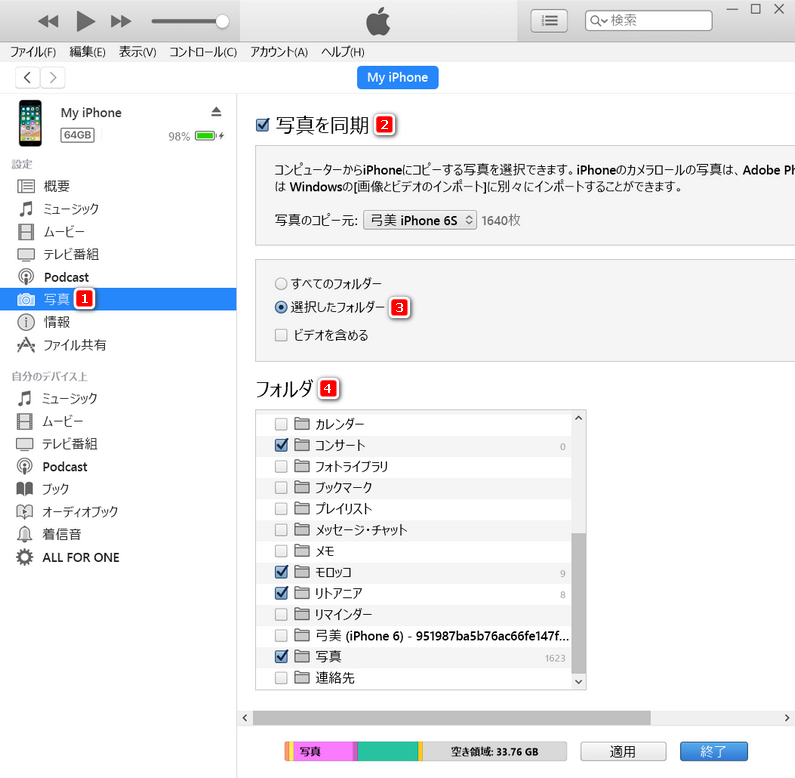Select 写真 in the sidebar
Viewport: 795px width, 778px height.
coord(118,299)
